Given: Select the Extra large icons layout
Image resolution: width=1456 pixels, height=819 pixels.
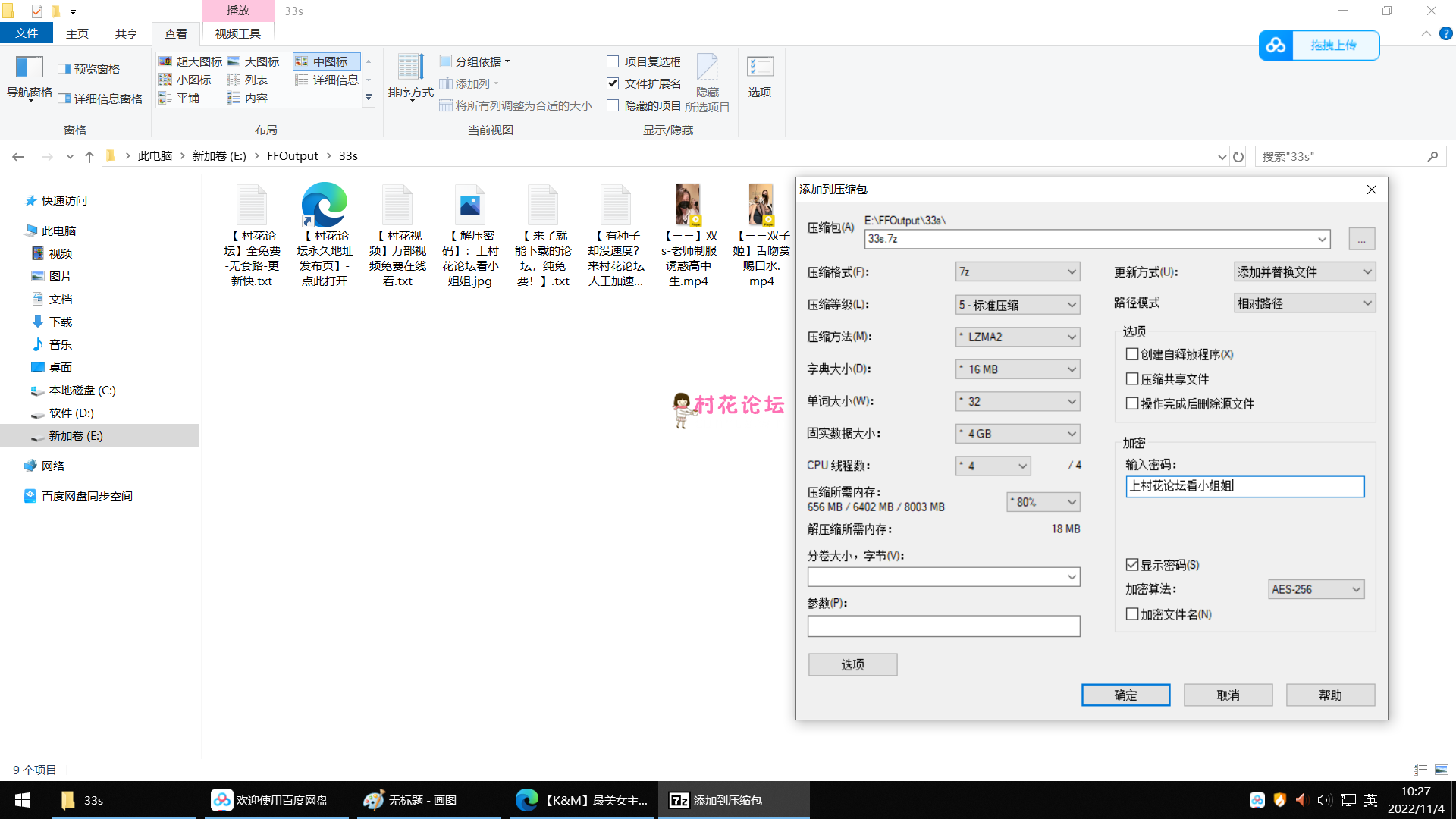Looking at the screenshot, I should tap(190, 61).
